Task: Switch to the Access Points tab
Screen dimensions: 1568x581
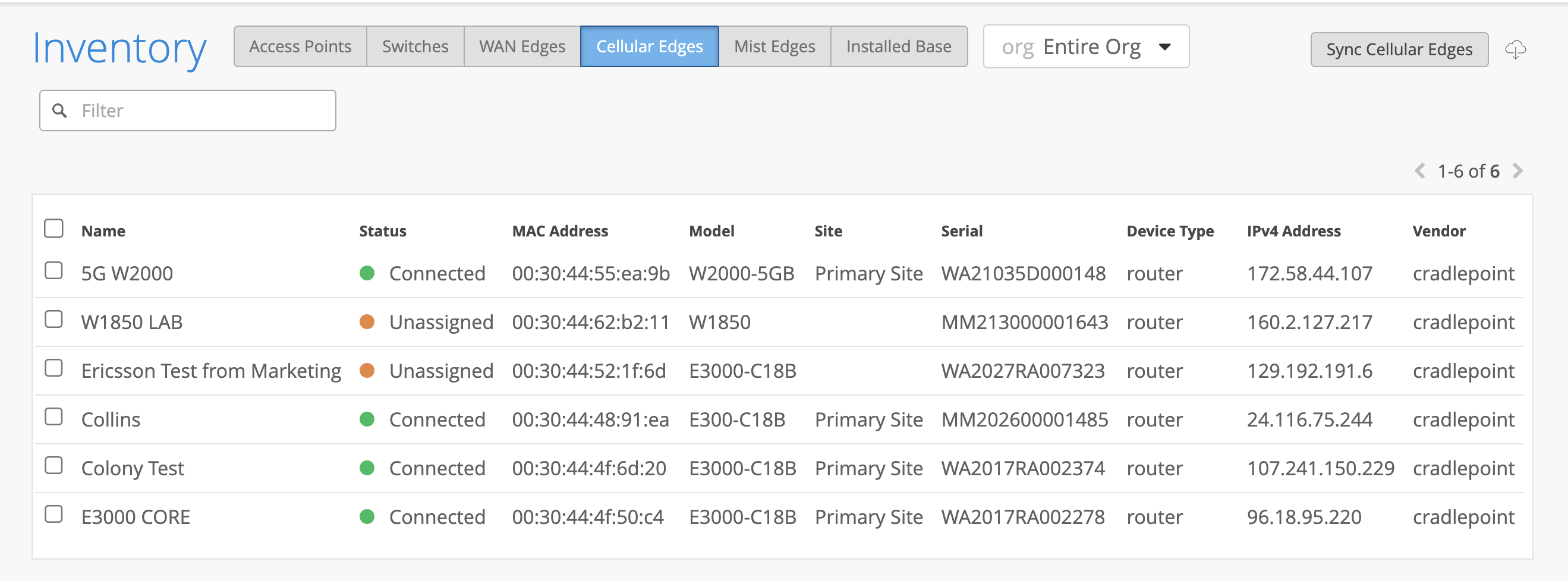Action: coord(300,47)
